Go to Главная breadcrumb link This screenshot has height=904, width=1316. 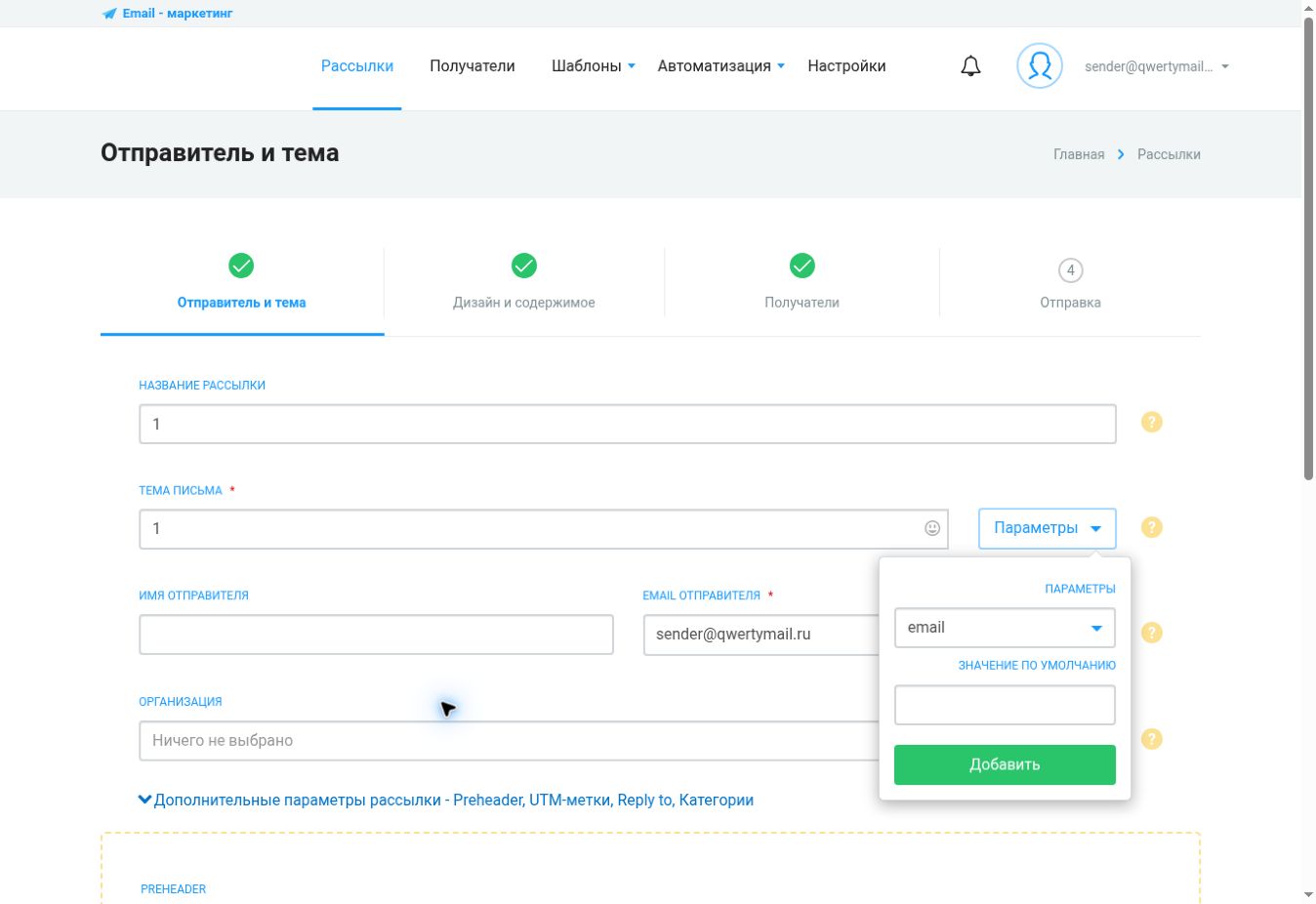click(1079, 154)
